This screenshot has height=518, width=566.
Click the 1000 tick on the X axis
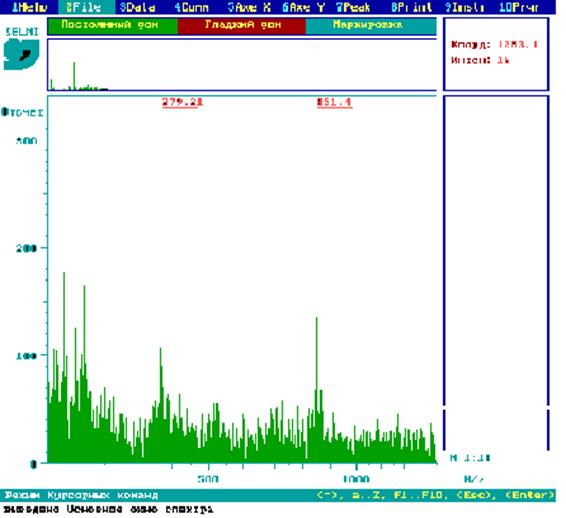point(356,479)
